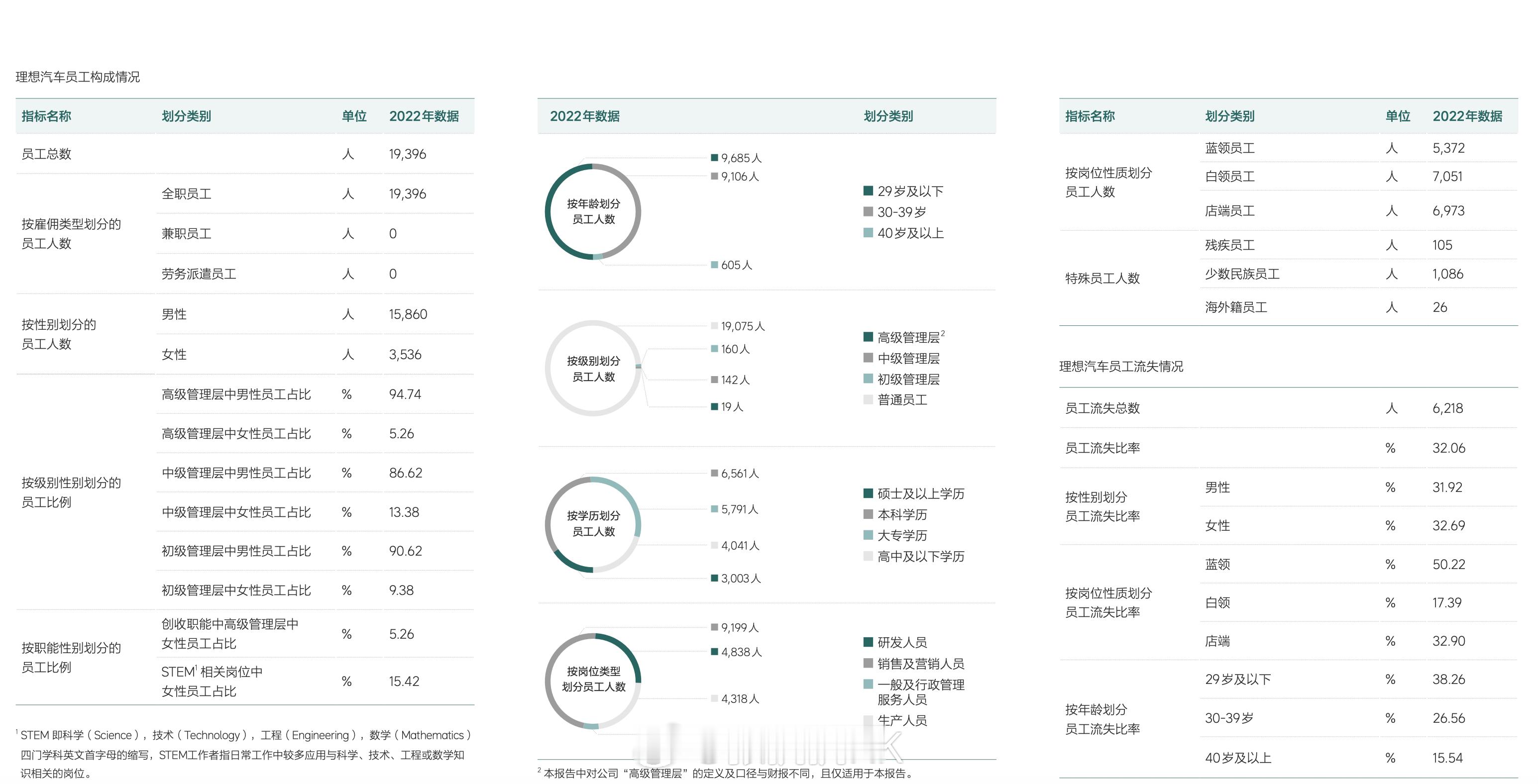Click 初级管理层中女性员工占比 cell
This screenshot has height=784, width=1538.
pyautogui.click(x=236, y=590)
